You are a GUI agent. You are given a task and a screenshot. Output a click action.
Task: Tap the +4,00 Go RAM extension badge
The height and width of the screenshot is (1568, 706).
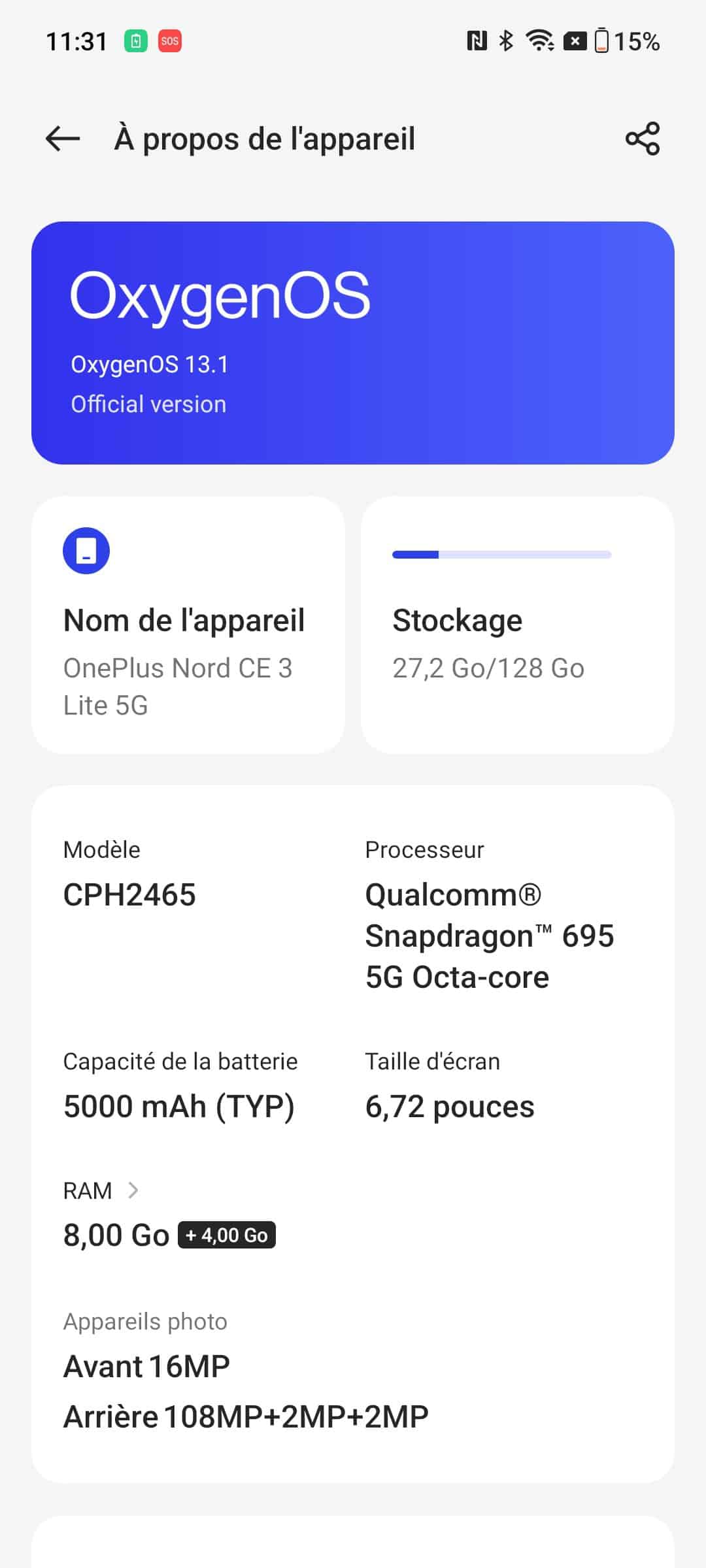227,1235
